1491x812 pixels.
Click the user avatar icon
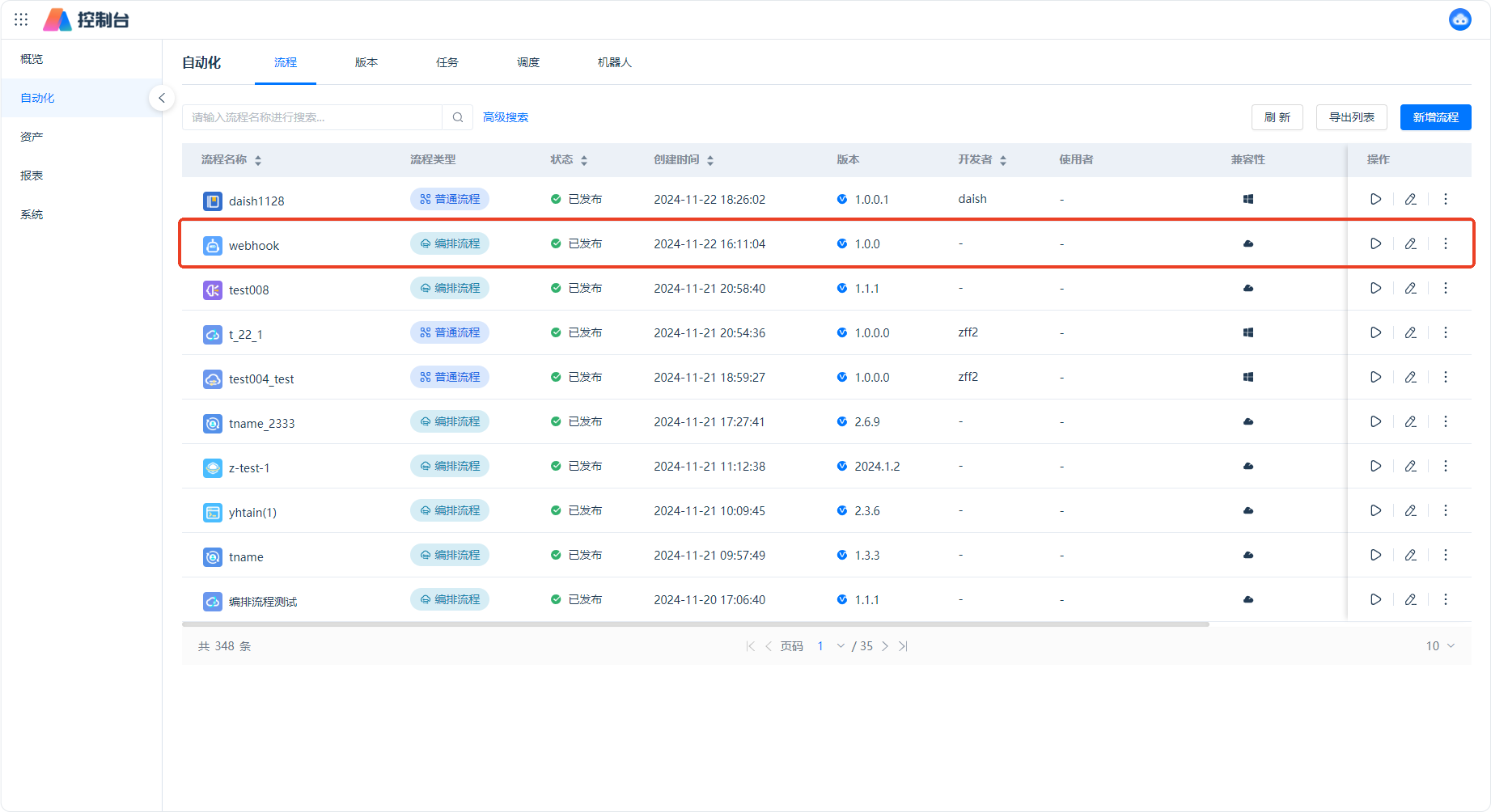pos(1459,19)
